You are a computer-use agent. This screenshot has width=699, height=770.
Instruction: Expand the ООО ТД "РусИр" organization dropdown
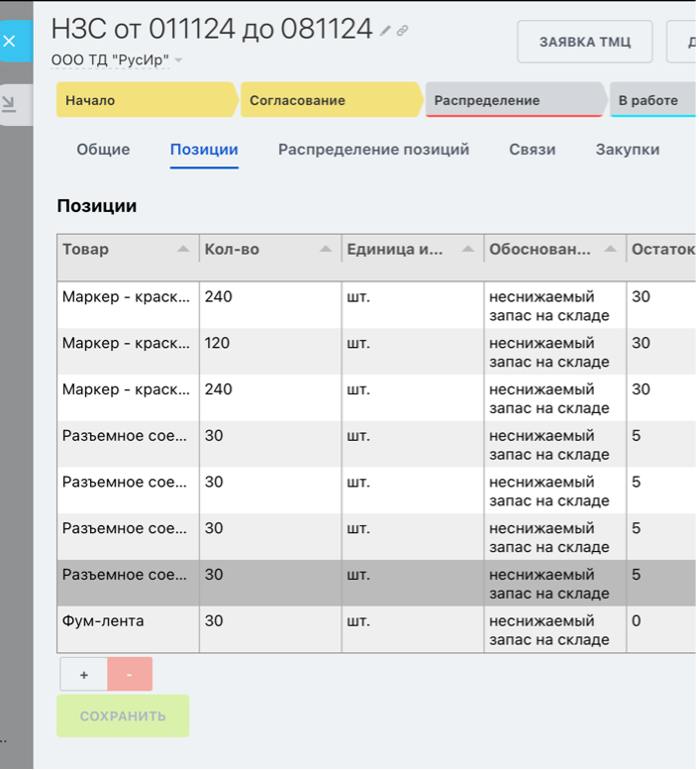[x=179, y=61]
